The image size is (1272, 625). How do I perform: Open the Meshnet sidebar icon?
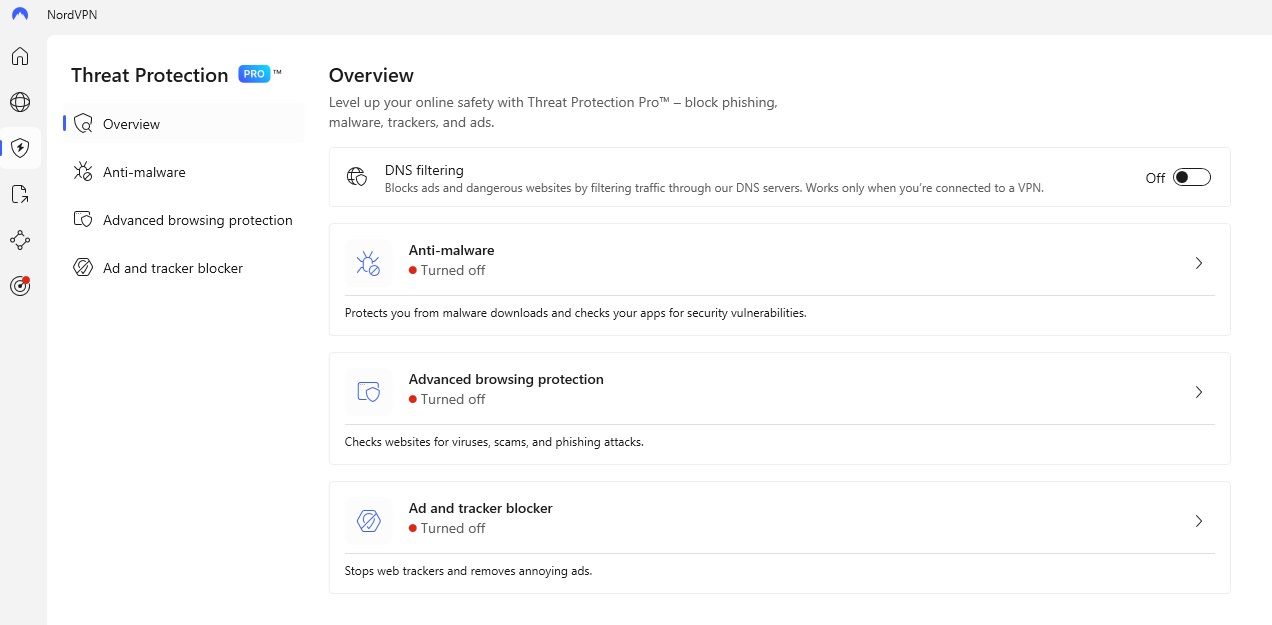click(20, 240)
